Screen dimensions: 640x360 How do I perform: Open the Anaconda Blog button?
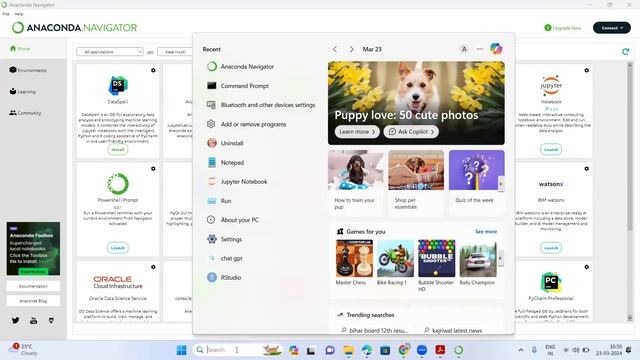click(33, 301)
